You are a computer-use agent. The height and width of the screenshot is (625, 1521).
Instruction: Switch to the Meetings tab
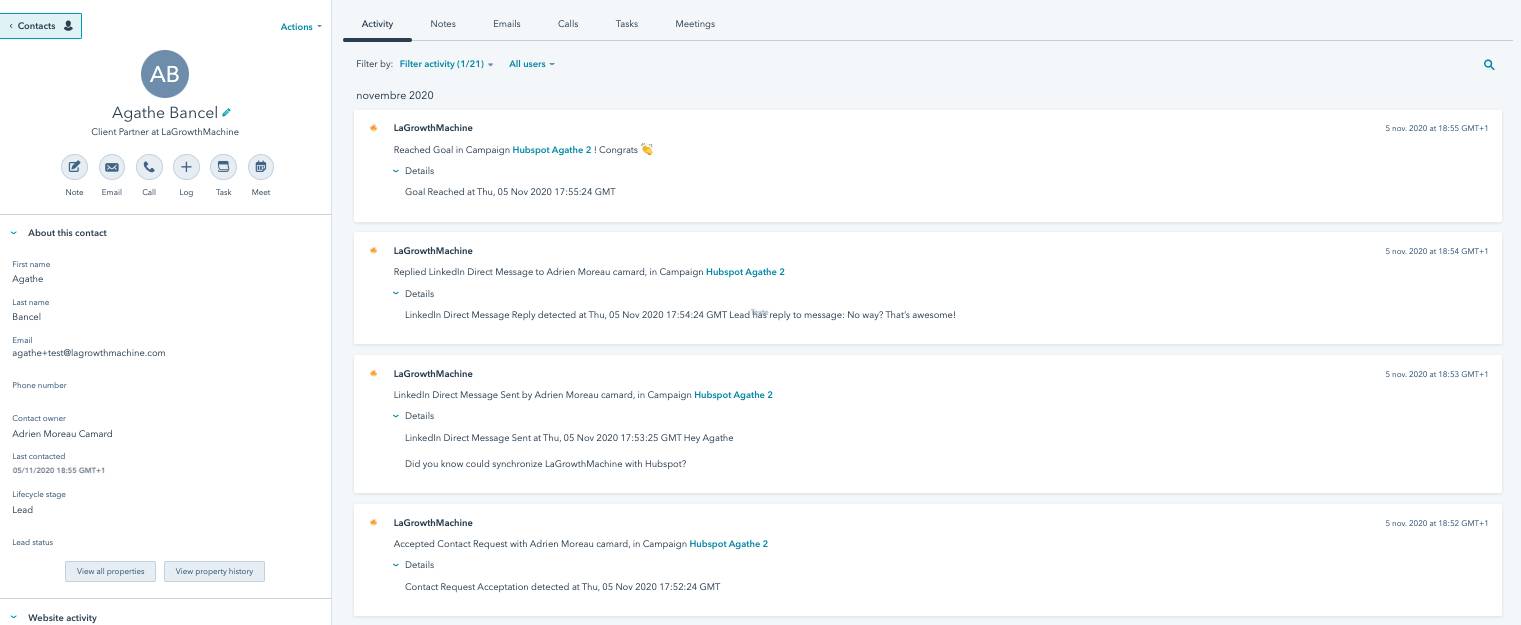694,24
